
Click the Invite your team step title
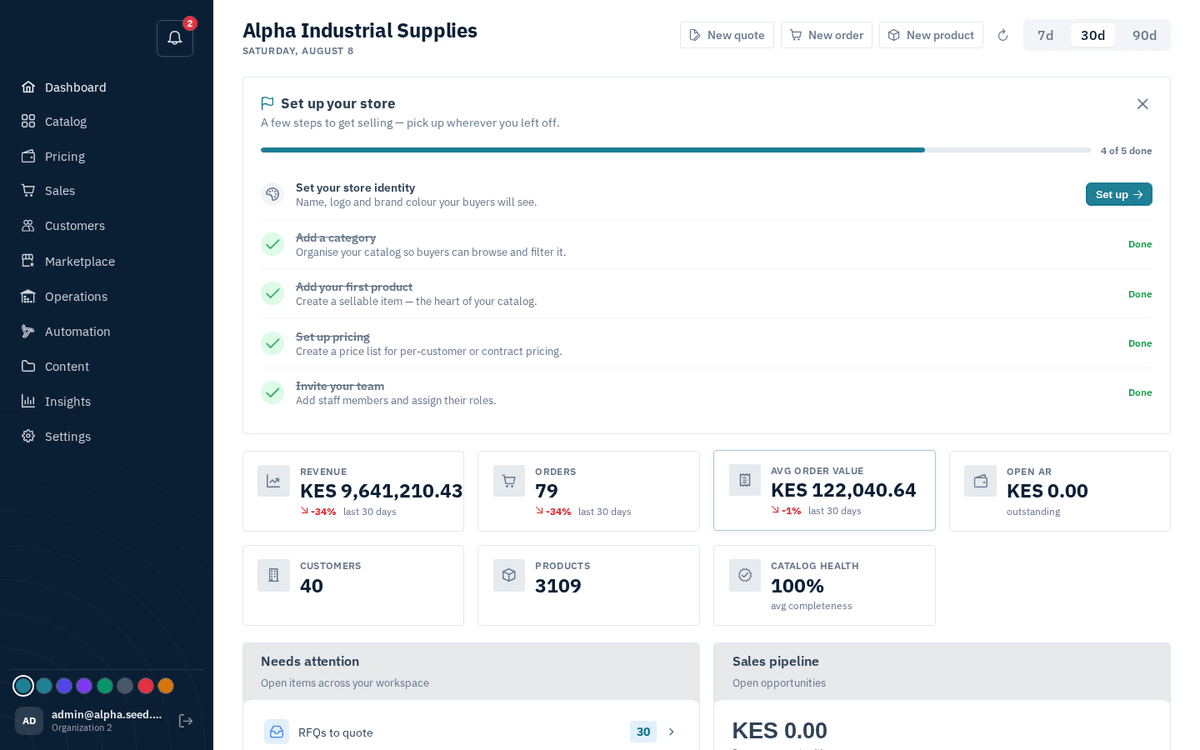(x=340, y=386)
